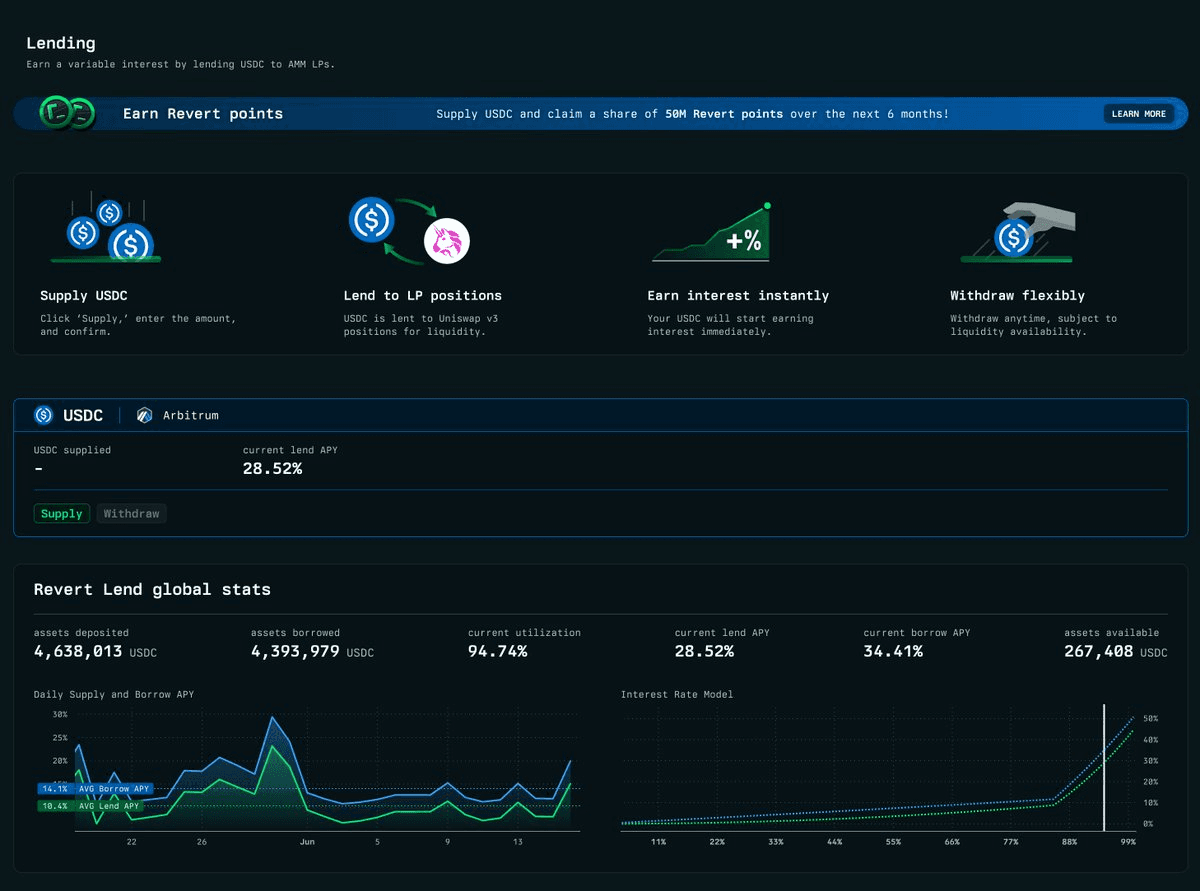Click the USDC to Uniswap swap illustration
The height and width of the screenshot is (891, 1200).
point(409,231)
